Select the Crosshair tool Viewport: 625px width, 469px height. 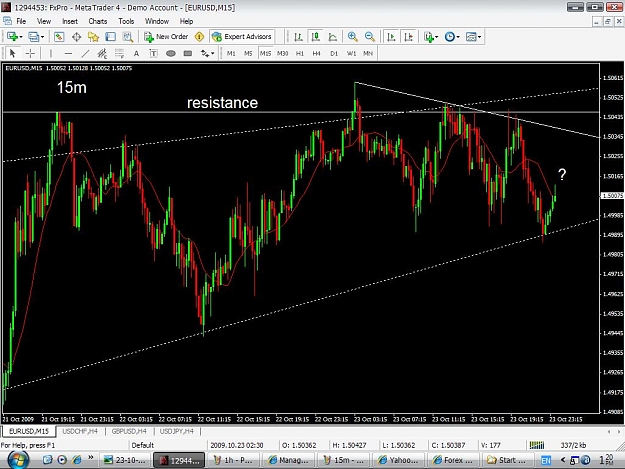(30, 53)
